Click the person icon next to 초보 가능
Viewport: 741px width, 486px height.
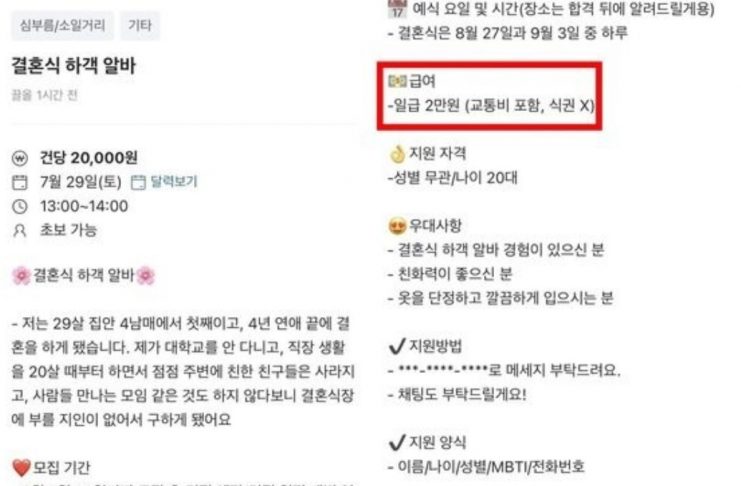click(20, 231)
